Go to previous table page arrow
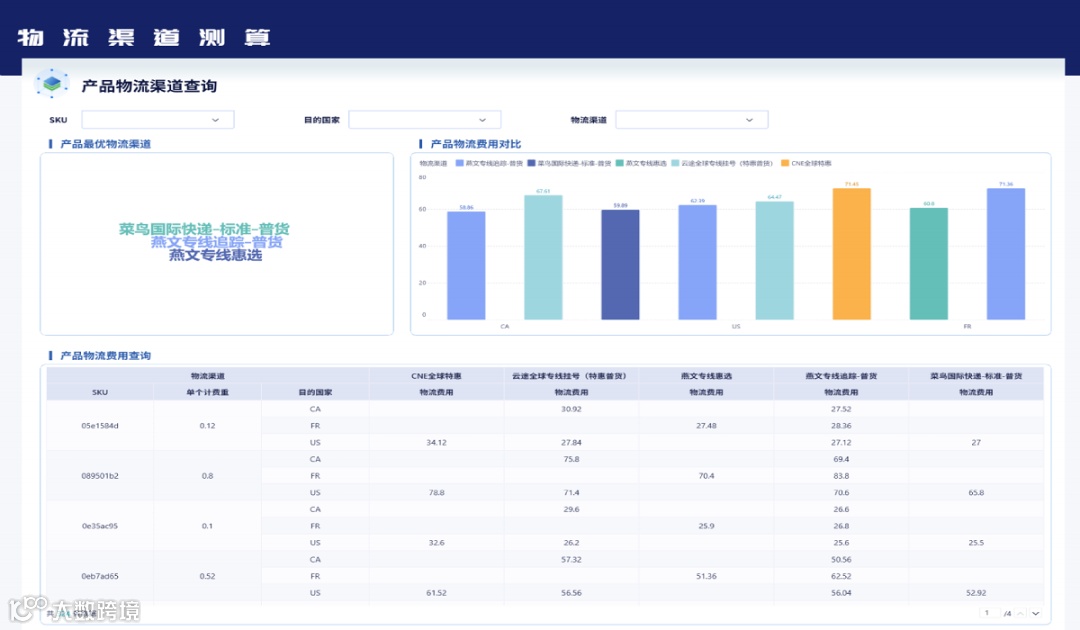The width and height of the screenshot is (1080, 630). click(x=1021, y=613)
